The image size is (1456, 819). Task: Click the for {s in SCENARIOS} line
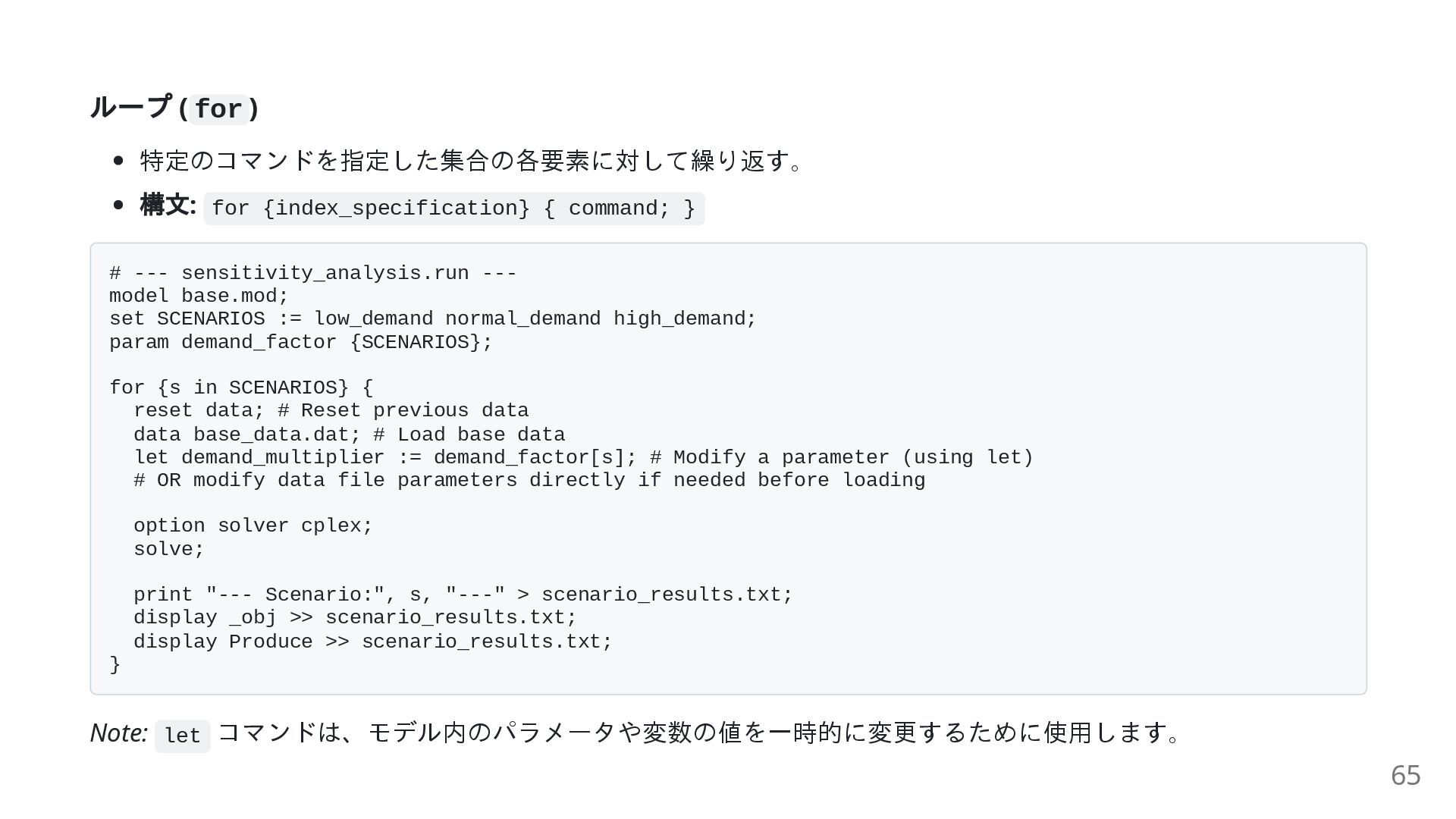(x=241, y=388)
